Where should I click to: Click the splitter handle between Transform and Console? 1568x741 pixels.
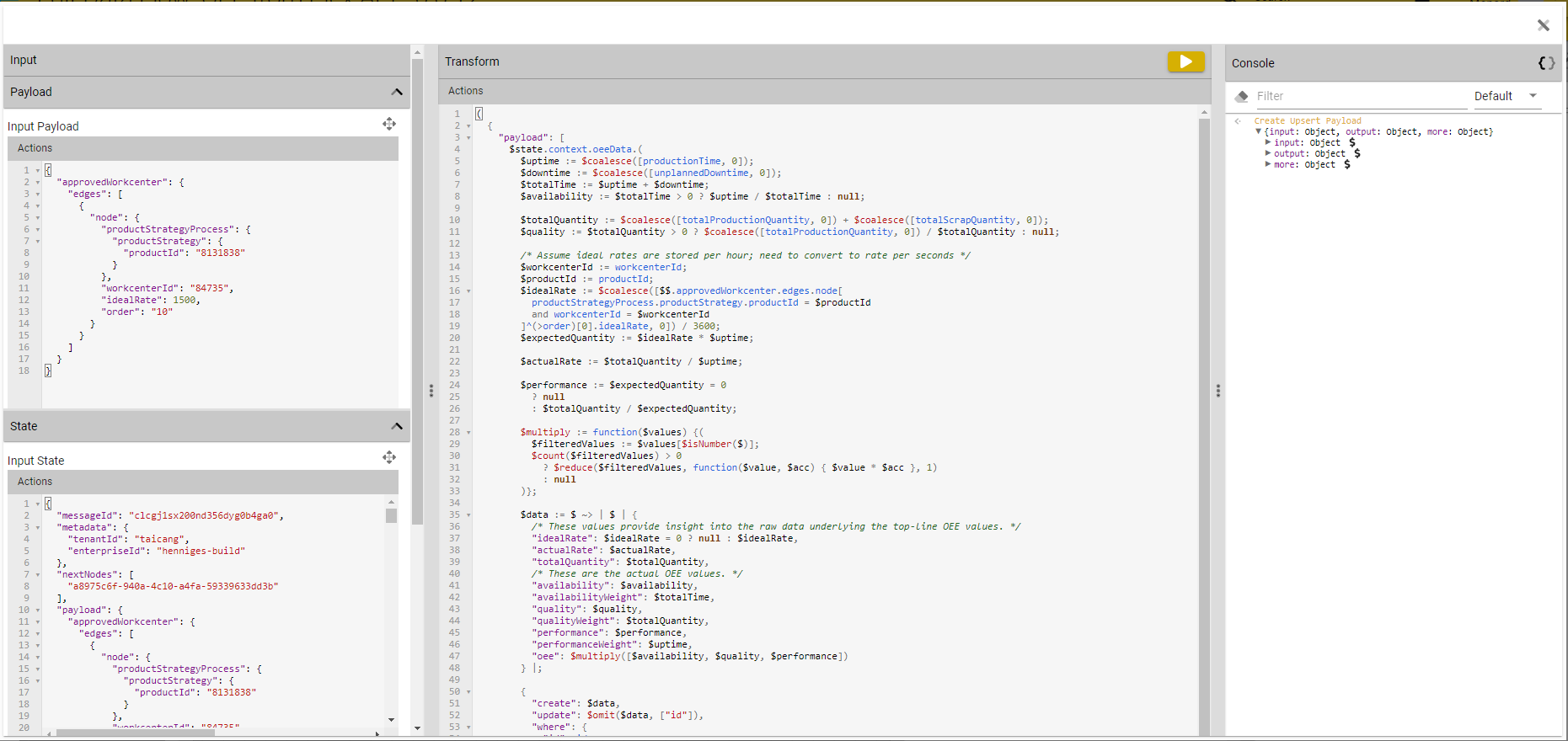coord(1218,391)
